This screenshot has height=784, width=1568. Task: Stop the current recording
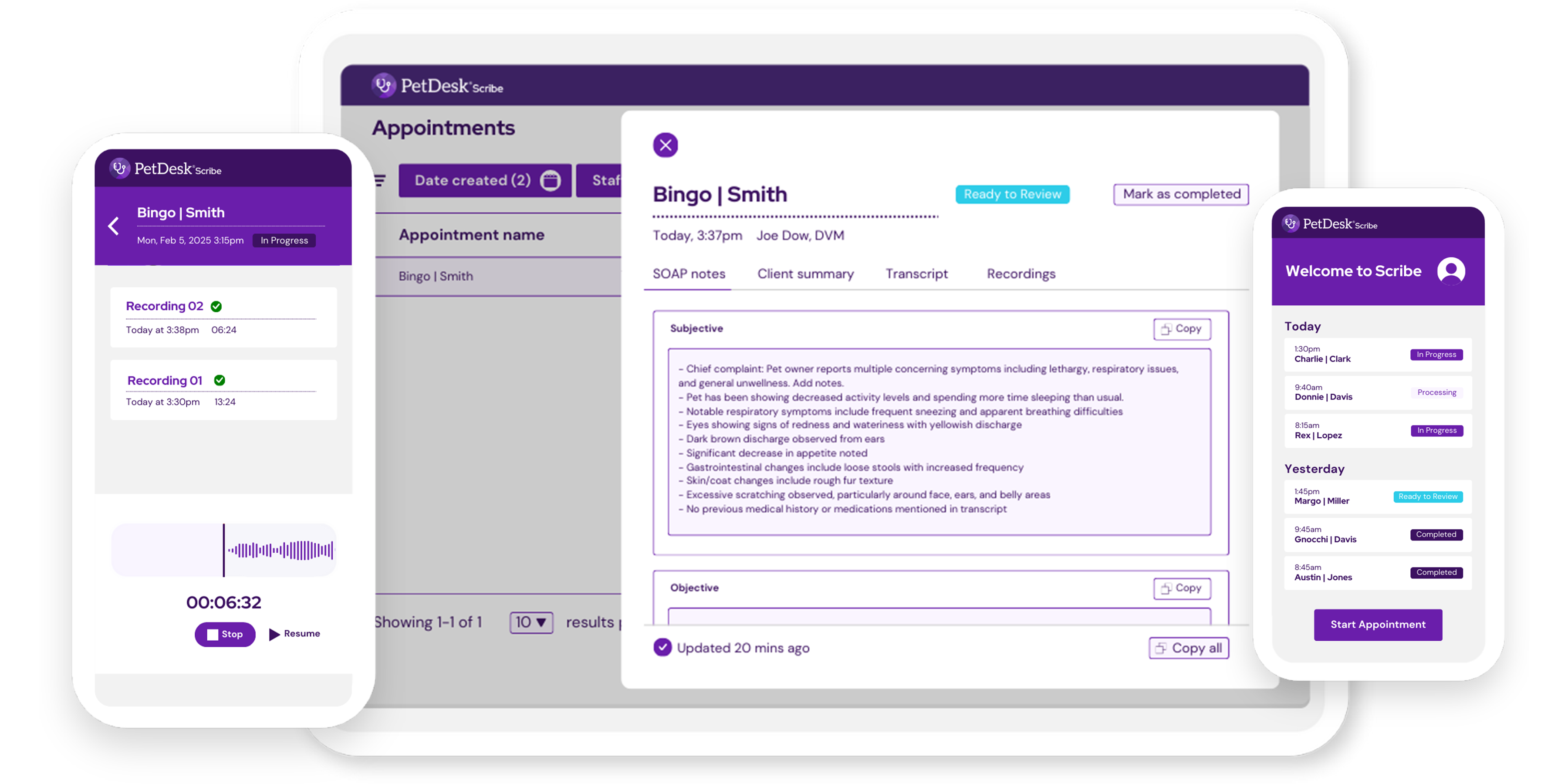225,634
